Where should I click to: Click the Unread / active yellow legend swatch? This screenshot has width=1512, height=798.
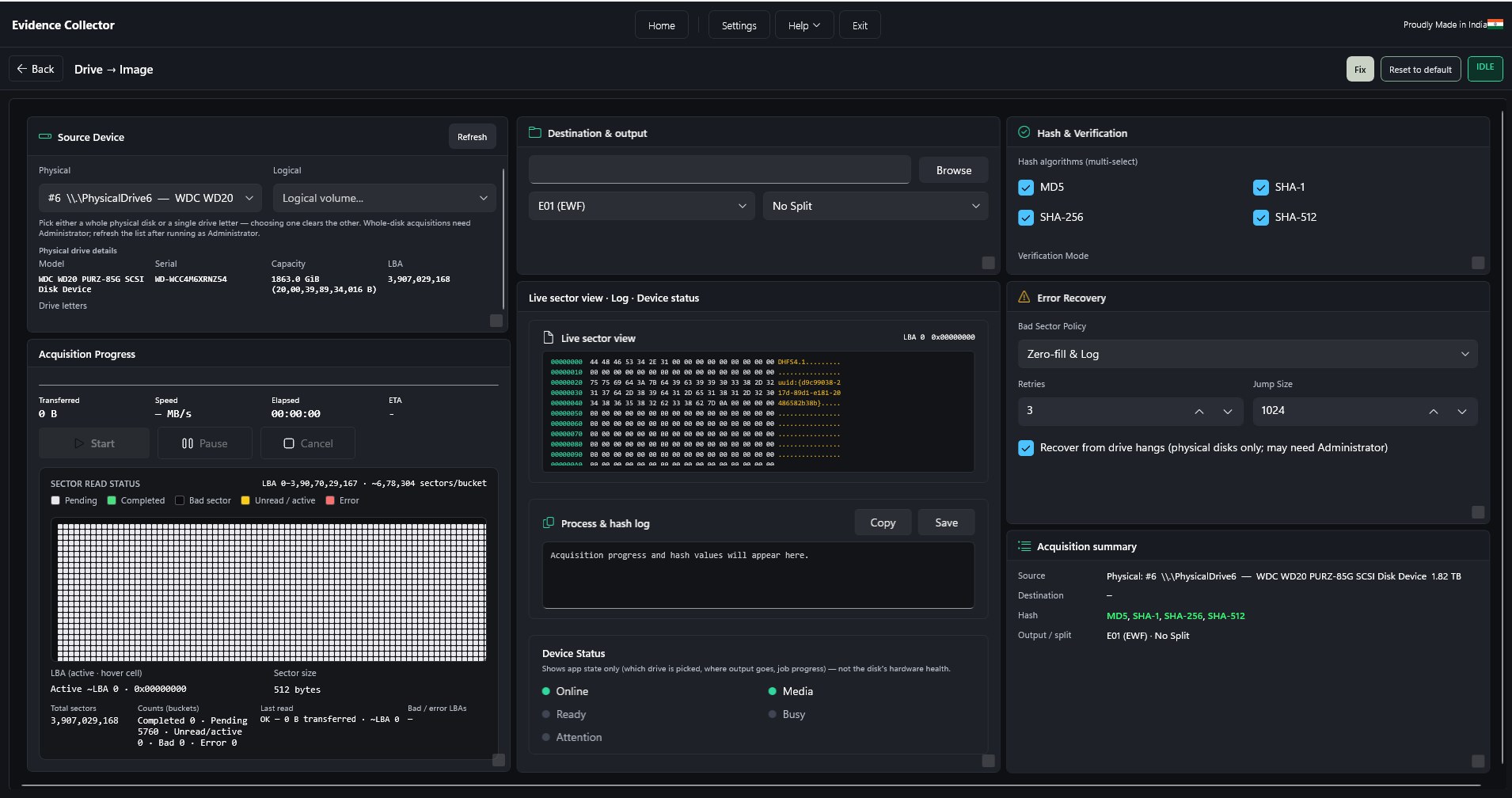[245, 500]
